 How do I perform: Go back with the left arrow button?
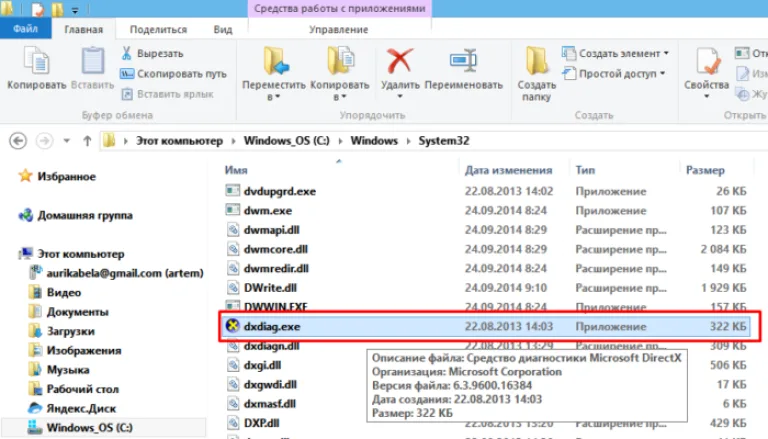18,141
